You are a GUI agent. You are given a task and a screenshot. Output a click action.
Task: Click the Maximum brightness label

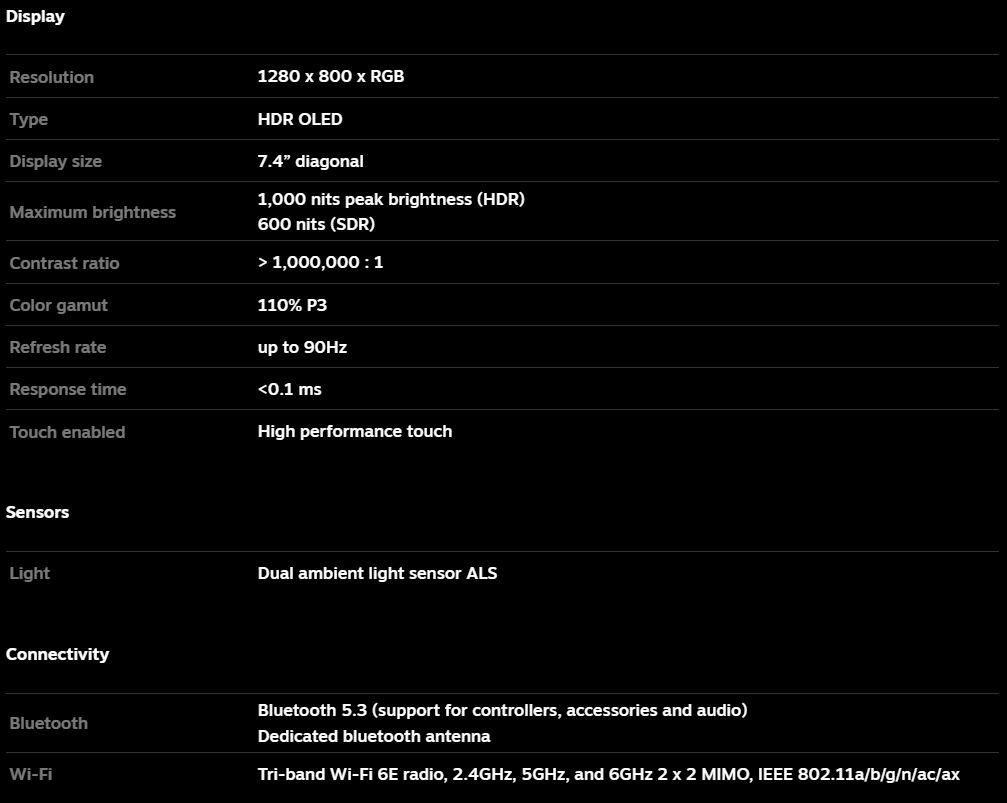tap(92, 212)
